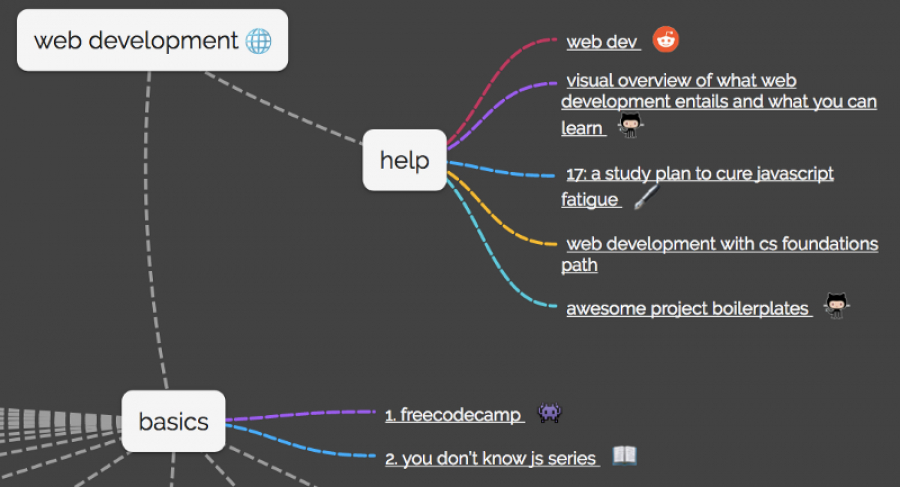Image resolution: width=900 pixels, height=487 pixels.
Task: Open '2. you don't know js series' link
Action: (492, 458)
